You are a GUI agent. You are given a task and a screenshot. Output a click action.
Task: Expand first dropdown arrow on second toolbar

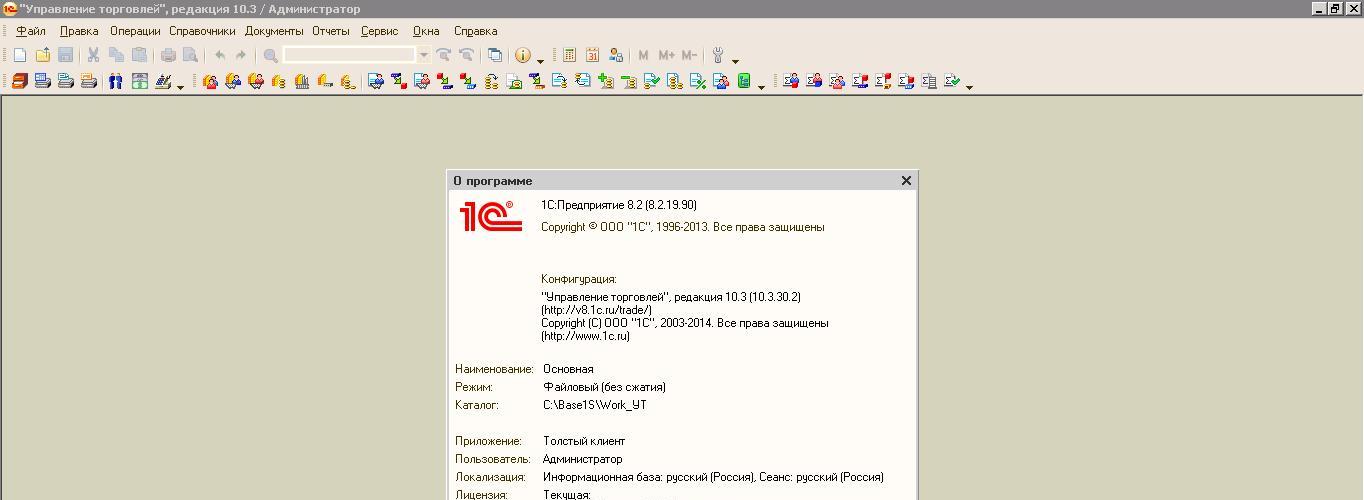(x=180, y=87)
